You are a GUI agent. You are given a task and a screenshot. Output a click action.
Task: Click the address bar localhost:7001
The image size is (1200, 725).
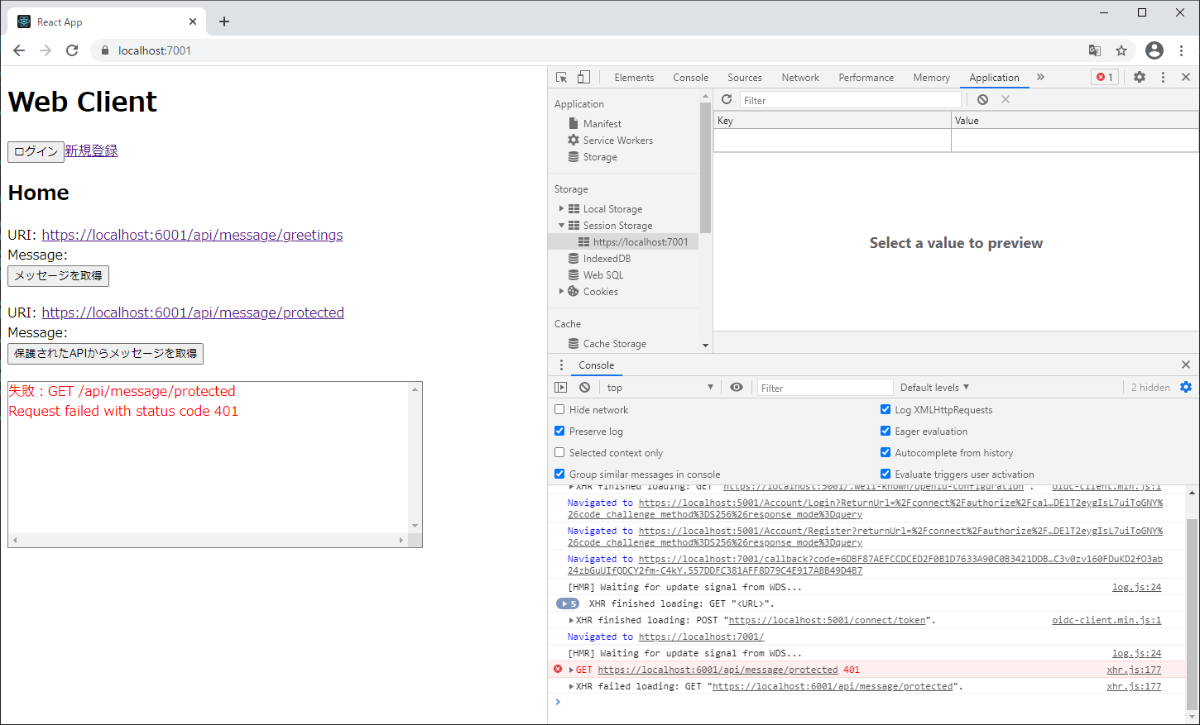(154, 50)
